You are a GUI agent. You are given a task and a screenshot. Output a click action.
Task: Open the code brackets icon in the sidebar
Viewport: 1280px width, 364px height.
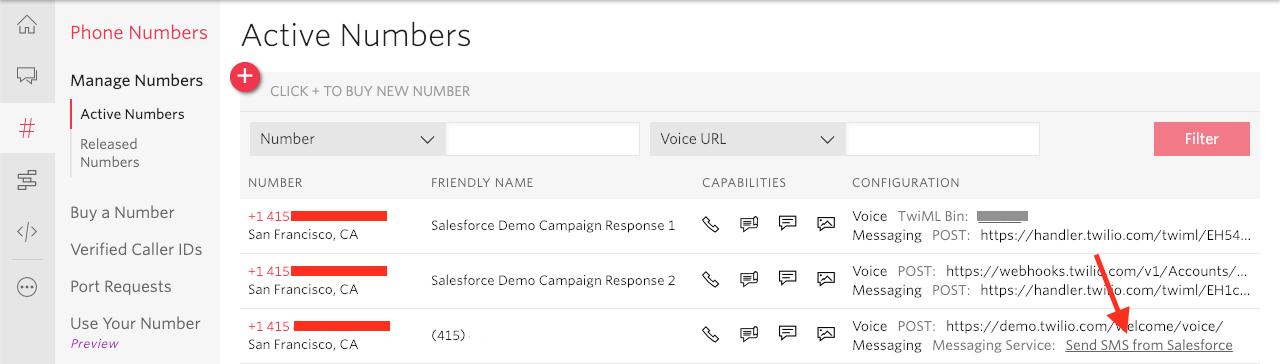point(27,232)
